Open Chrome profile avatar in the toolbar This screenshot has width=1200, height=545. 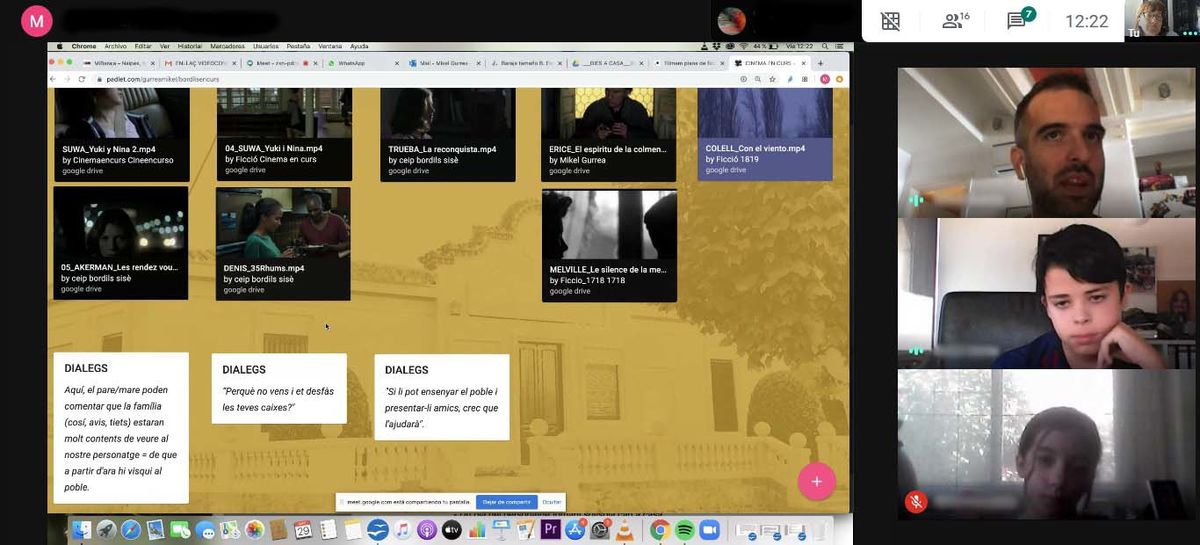tap(824, 78)
